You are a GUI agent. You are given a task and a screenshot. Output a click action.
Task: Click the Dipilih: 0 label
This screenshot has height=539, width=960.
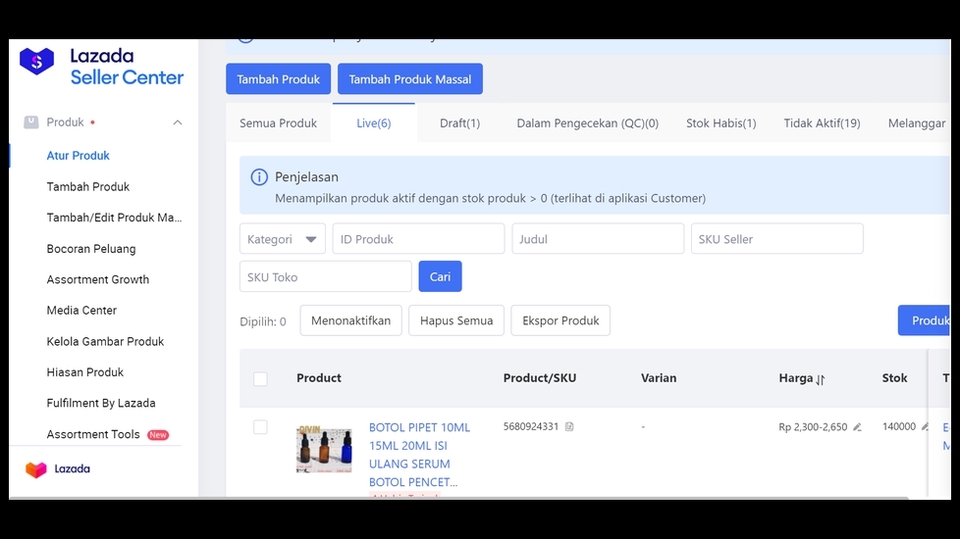click(x=263, y=322)
